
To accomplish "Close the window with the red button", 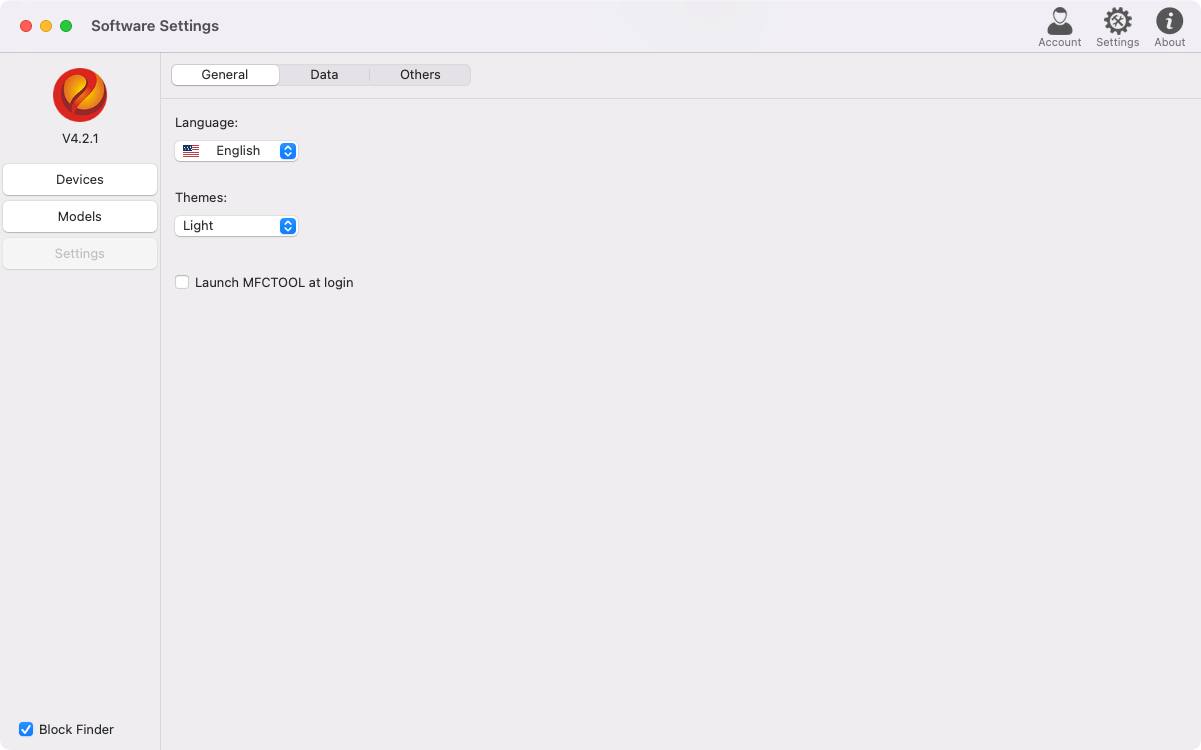I will (x=26, y=26).
